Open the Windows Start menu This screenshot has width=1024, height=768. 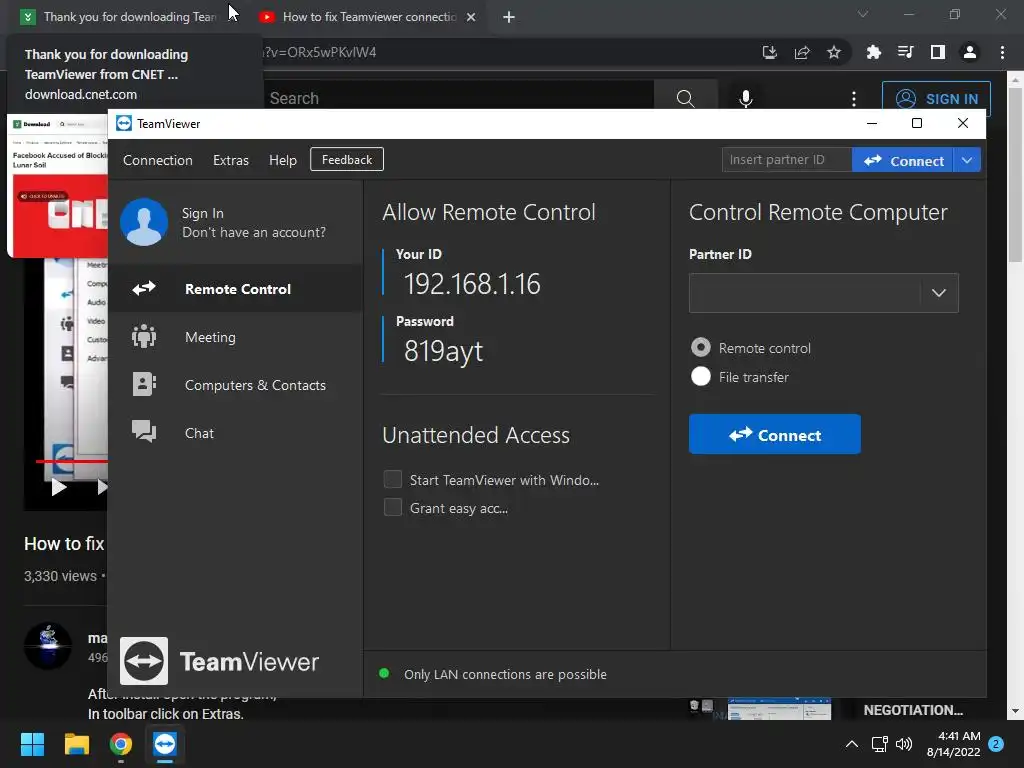[32, 744]
